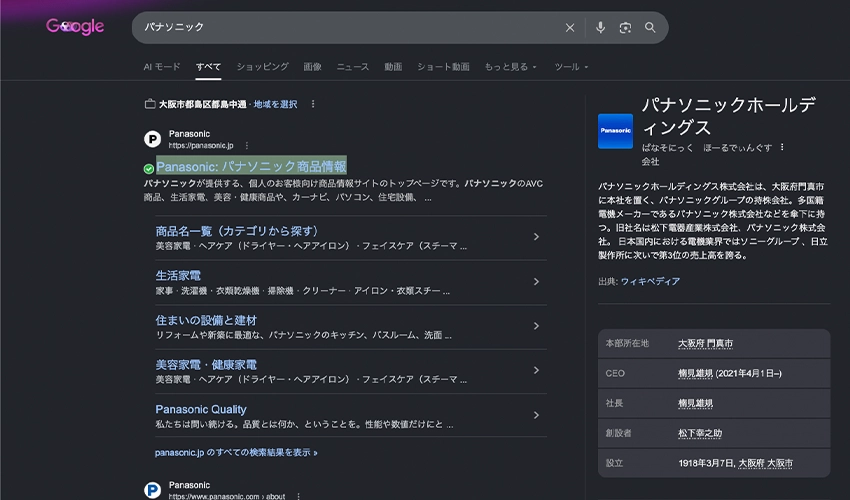Open the Panasonic Quality sitelink
The height and width of the screenshot is (500, 850).
[201, 409]
